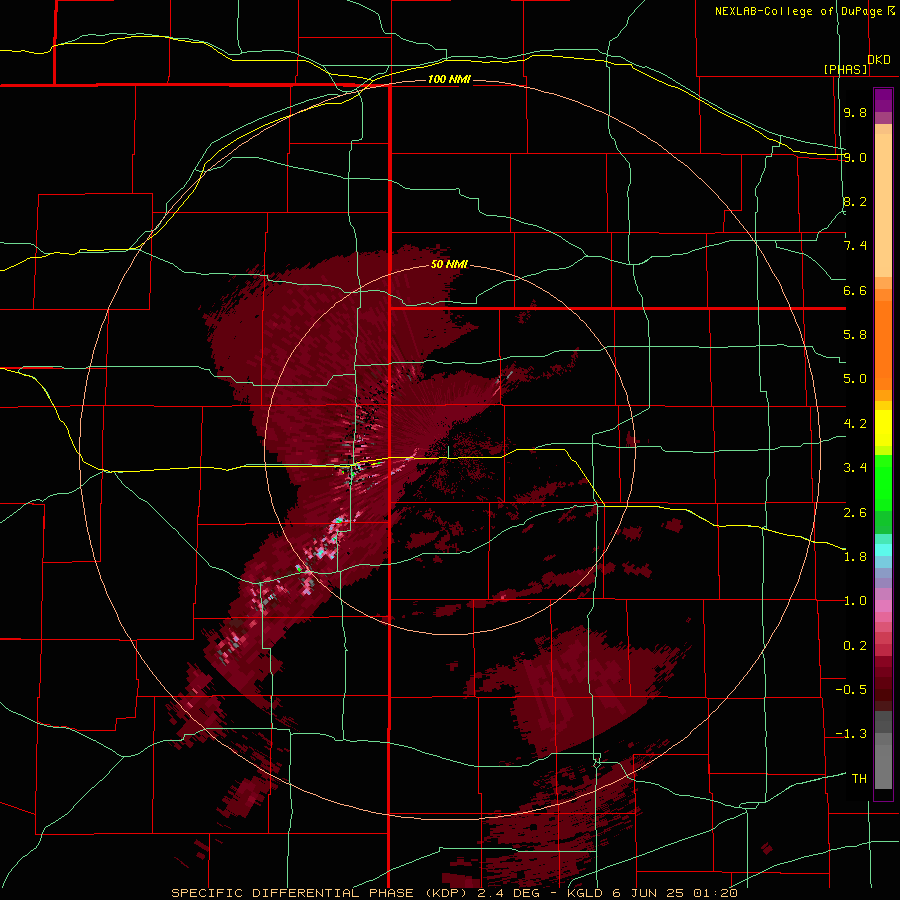Click the 1.0 value on the color scale
Viewport: 900px width, 900px height.
click(855, 601)
